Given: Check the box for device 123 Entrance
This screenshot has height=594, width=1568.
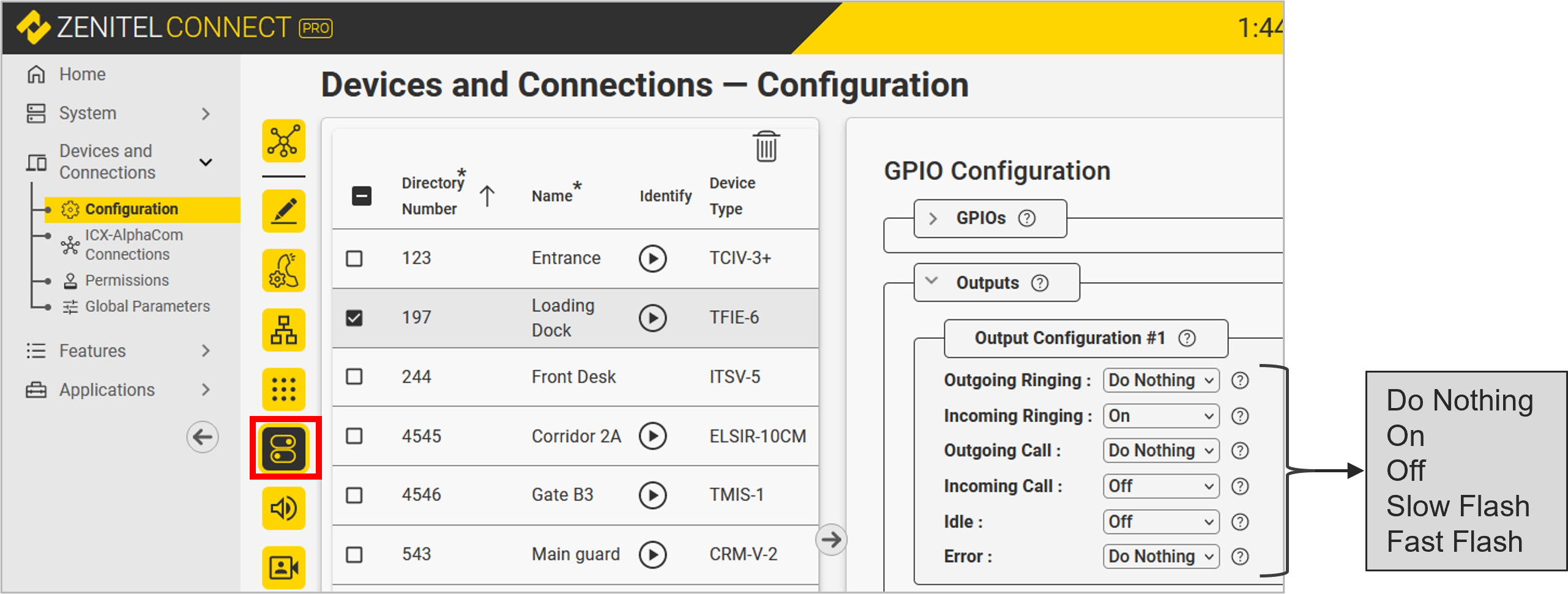Looking at the screenshot, I should coord(354,258).
